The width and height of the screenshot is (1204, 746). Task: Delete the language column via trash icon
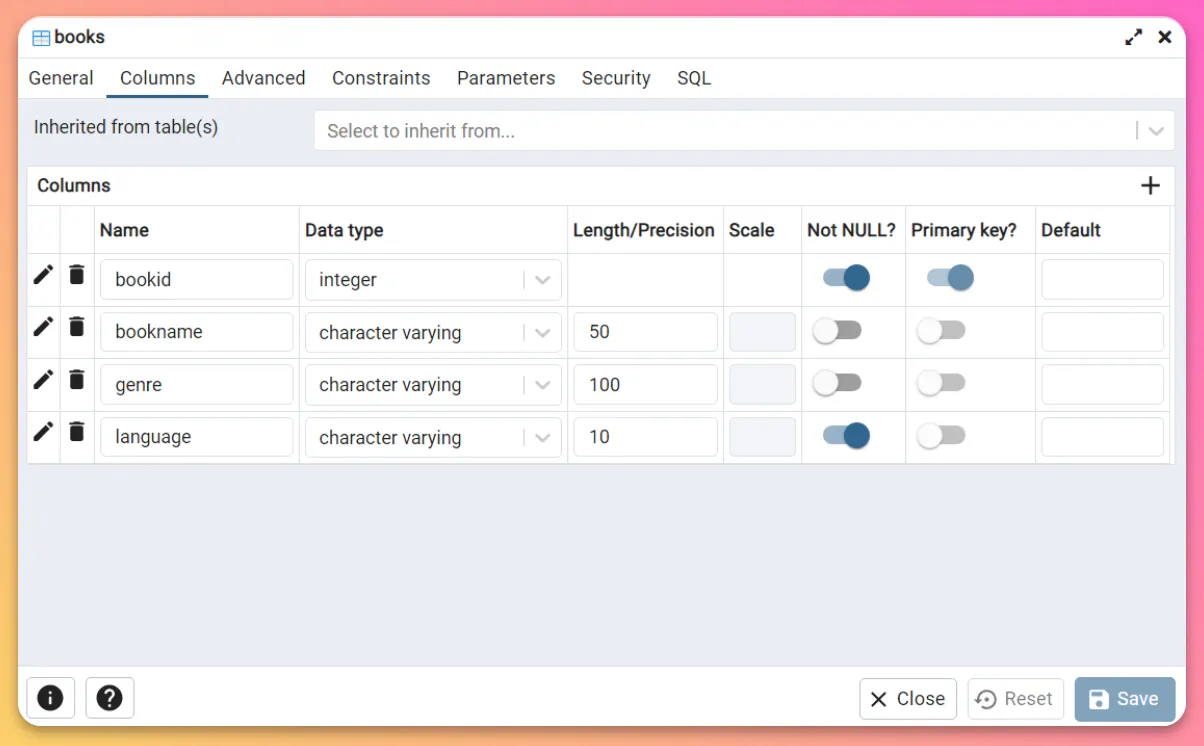pos(77,432)
